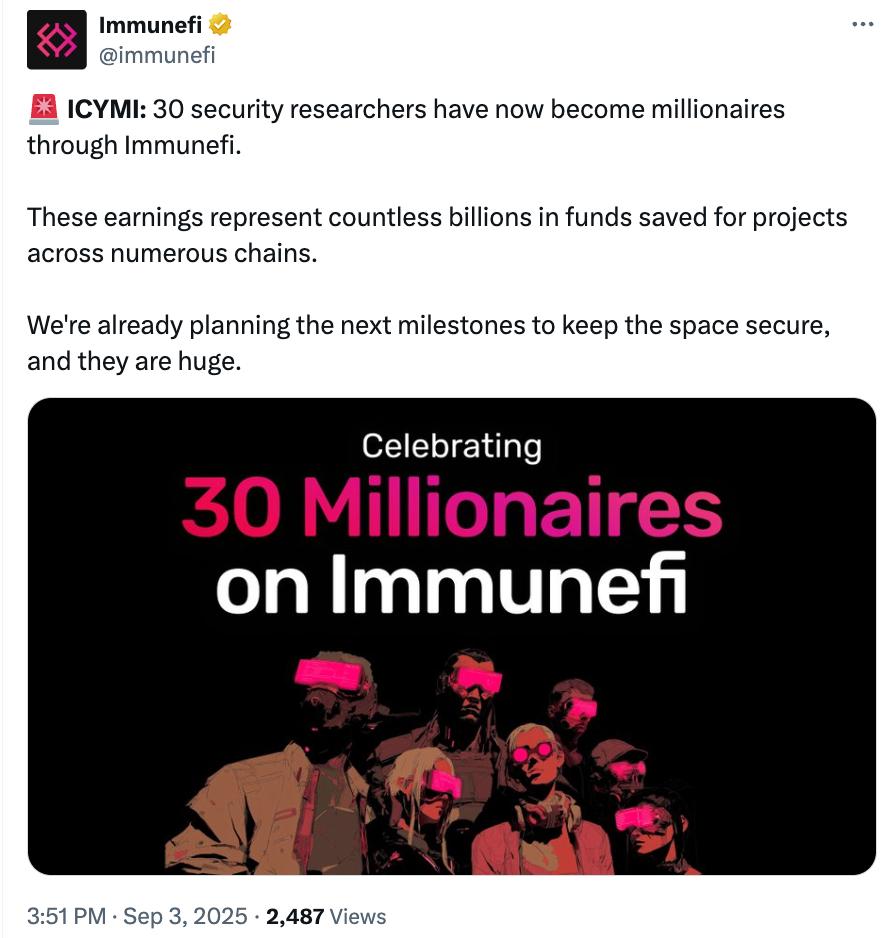
Task: Open the @immunefi handle link
Action: click(157, 55)
